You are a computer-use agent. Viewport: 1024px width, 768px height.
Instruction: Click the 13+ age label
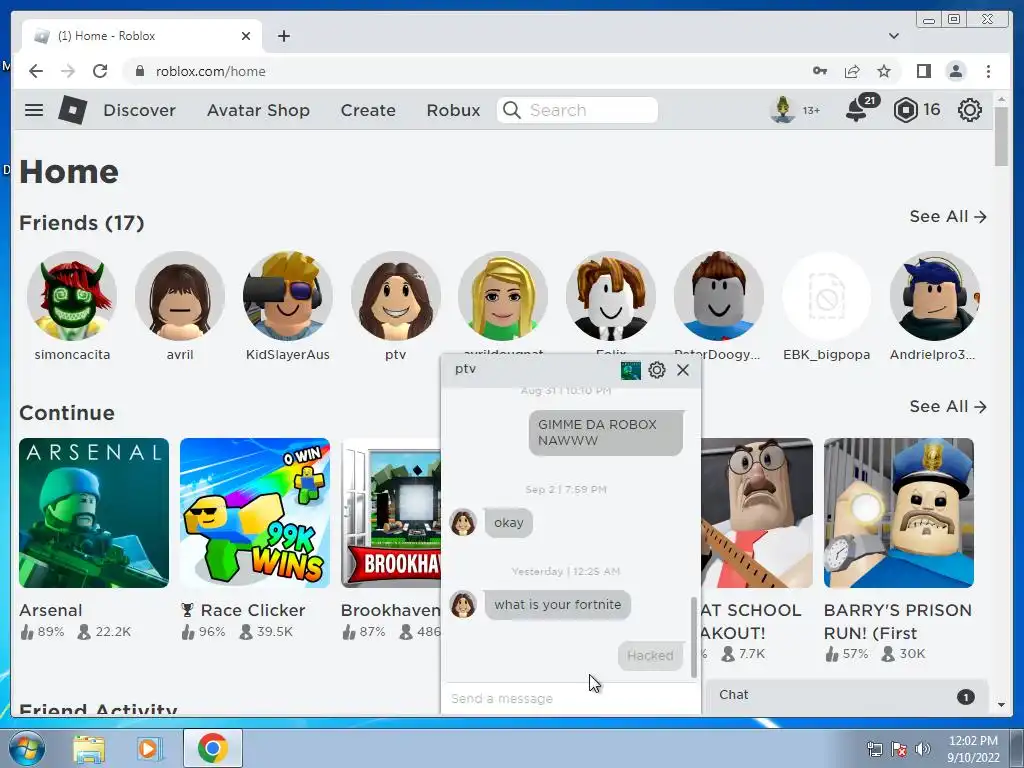[811, 110]
